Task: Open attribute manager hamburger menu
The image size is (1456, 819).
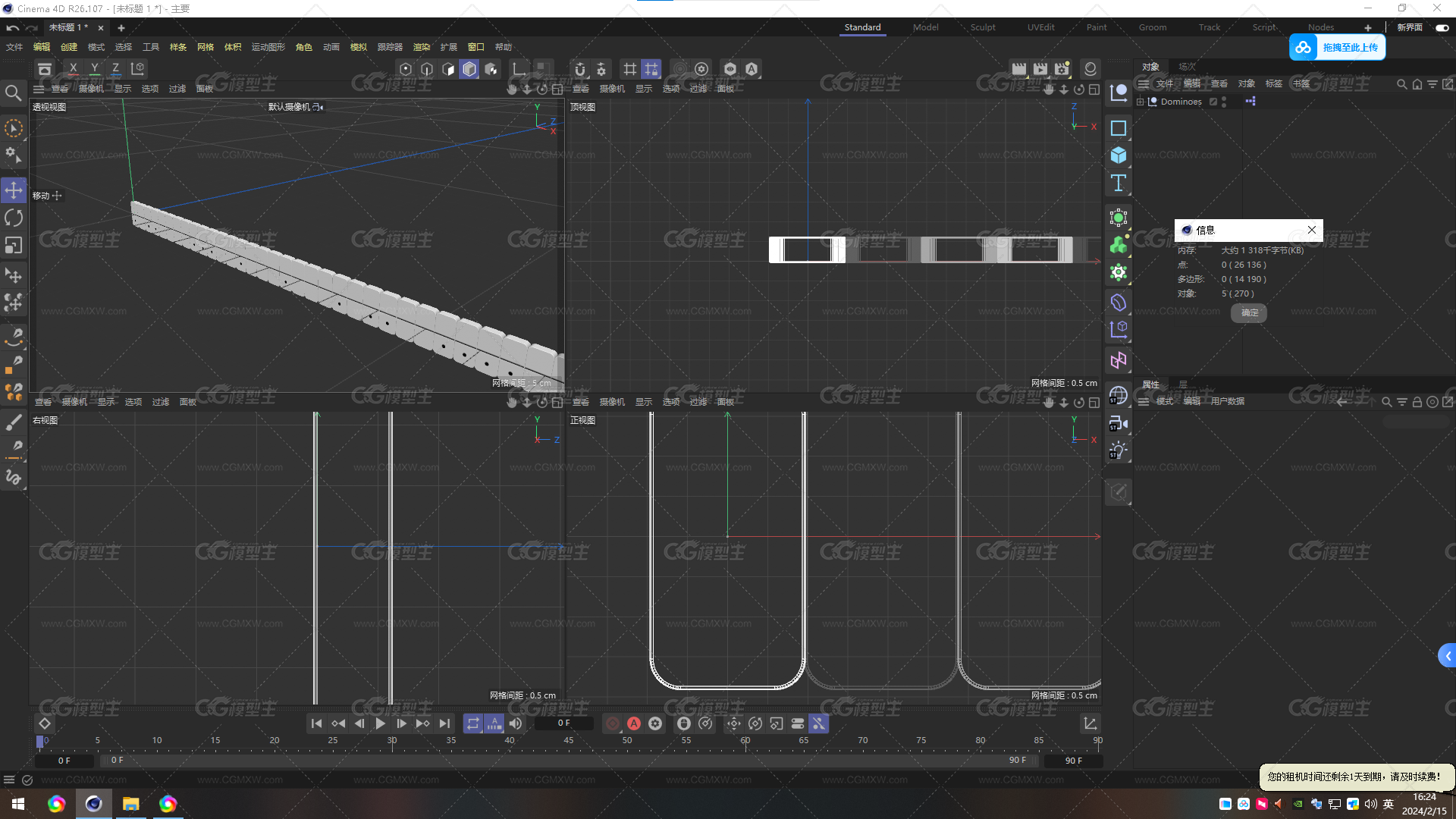Action: [x=1143, y=401]
